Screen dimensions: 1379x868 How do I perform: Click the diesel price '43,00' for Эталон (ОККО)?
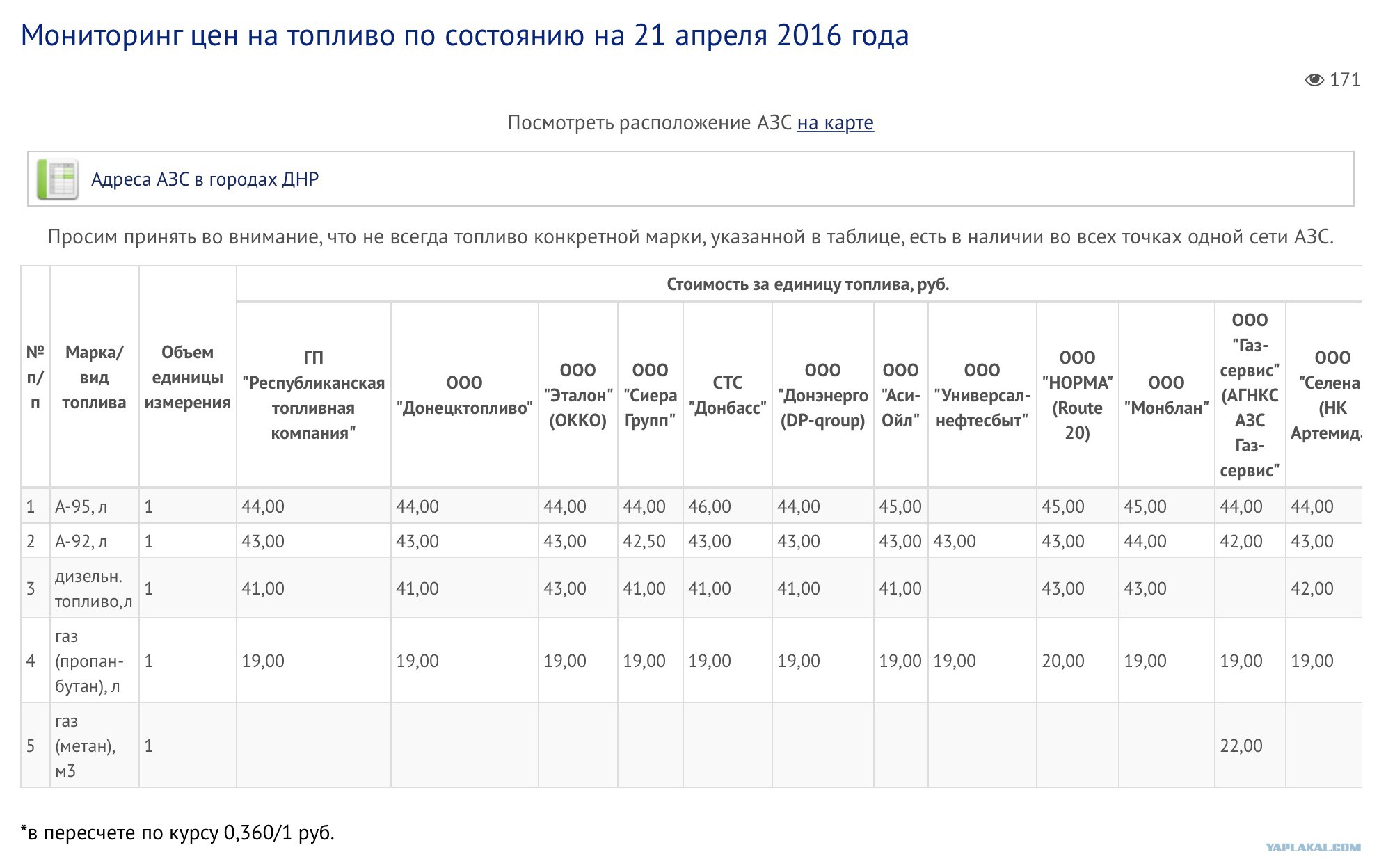pos(565,588)
